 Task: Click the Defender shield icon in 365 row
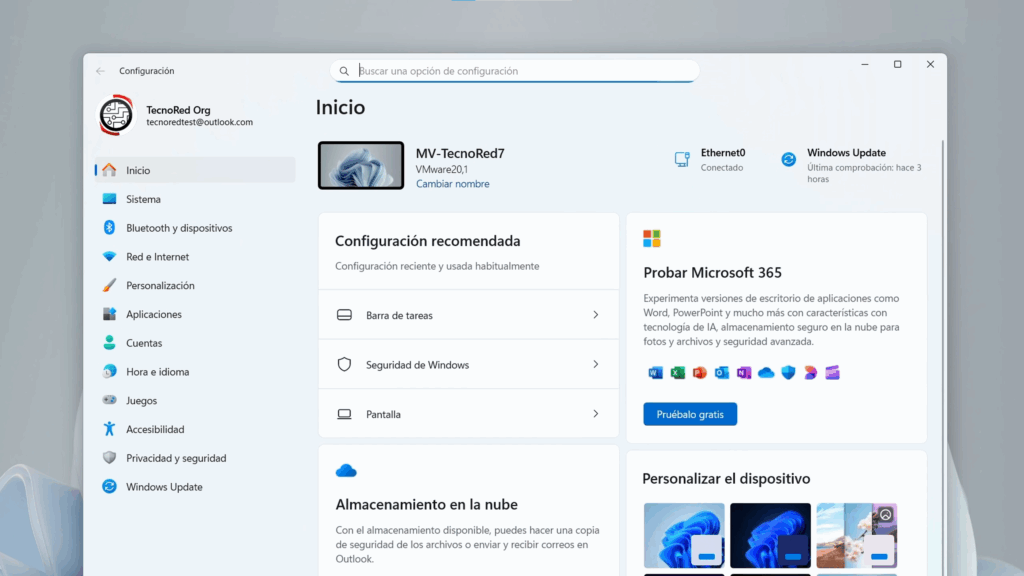(x=788, y=372)
